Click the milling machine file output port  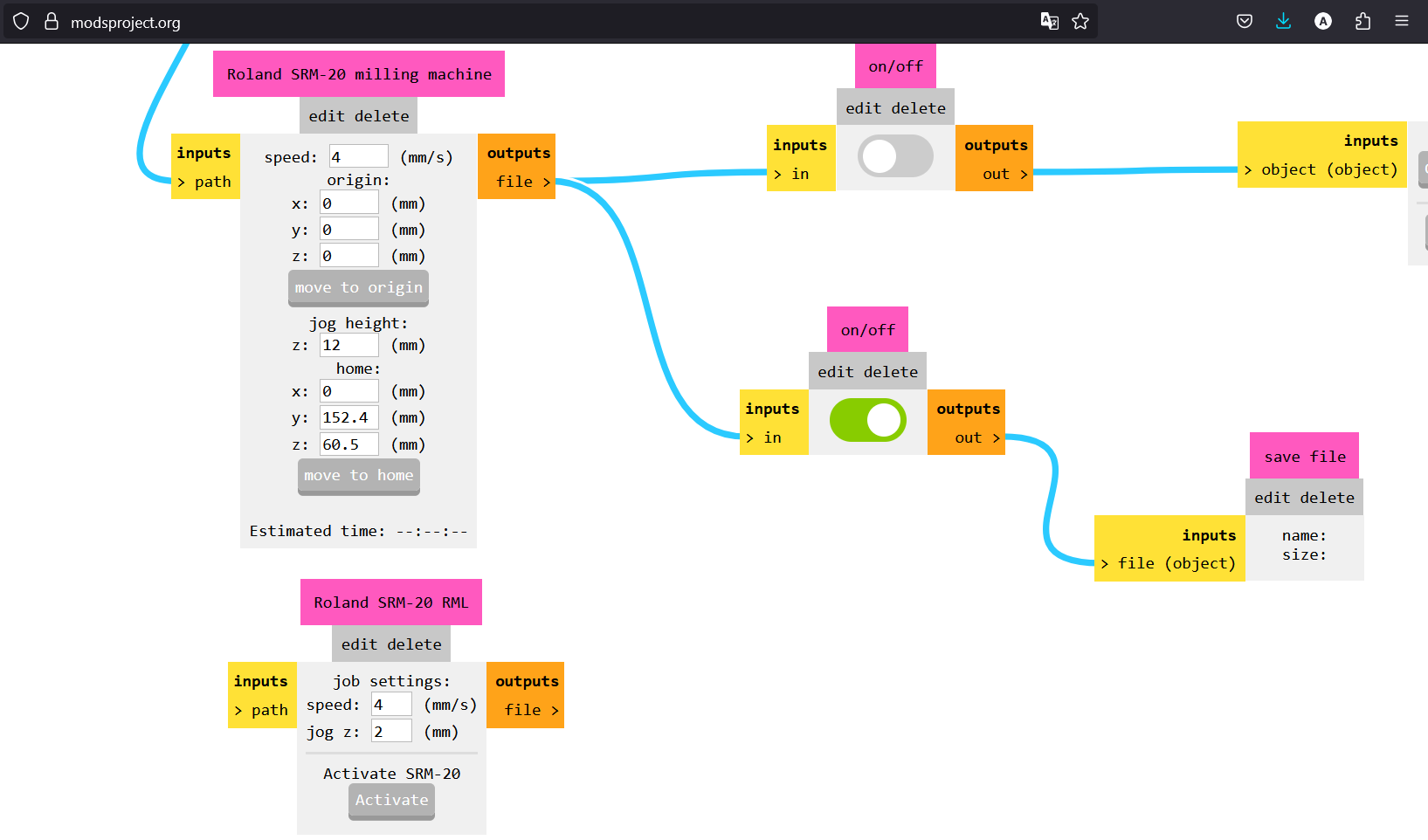click(521, 182)
